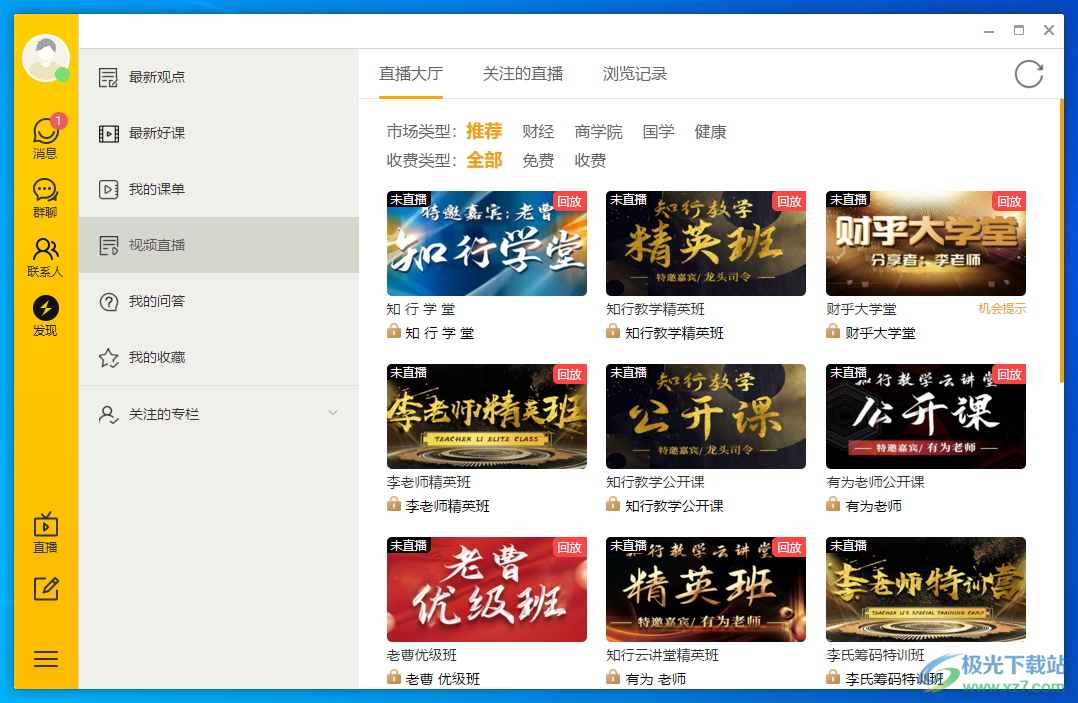The height and width of the screenshot is (703, 1078).
Task: Open 最新观点 in the sidebar
Action: (x=219, y=77)
